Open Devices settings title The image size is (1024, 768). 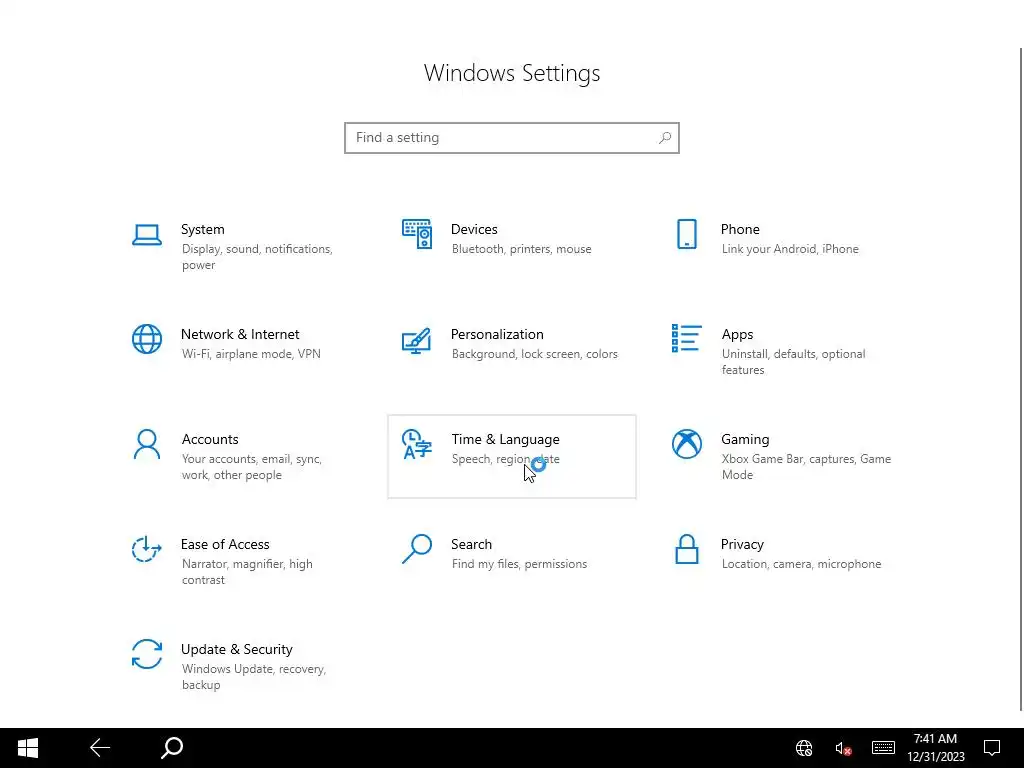coord(474,229)
